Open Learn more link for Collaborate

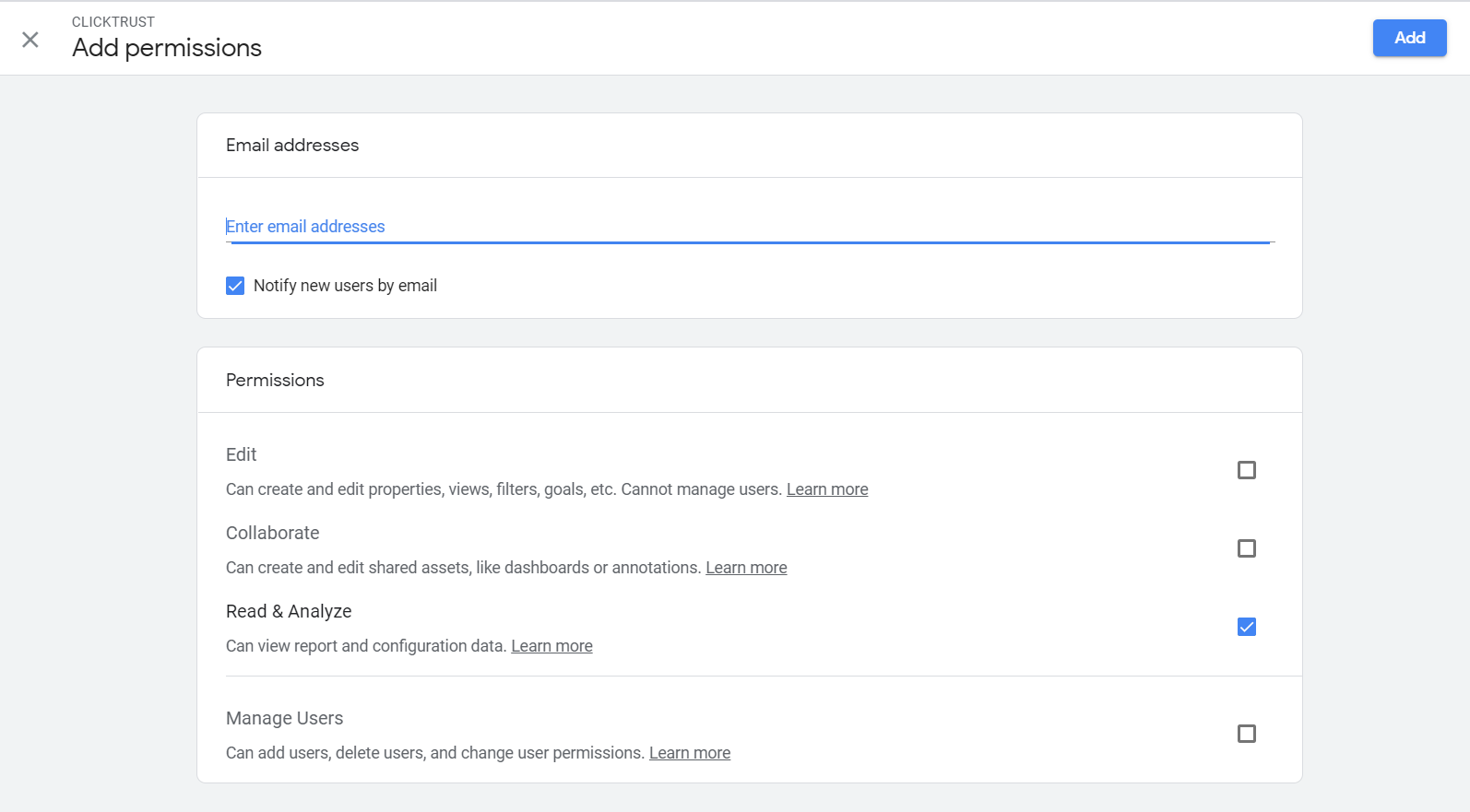(745, 568)
